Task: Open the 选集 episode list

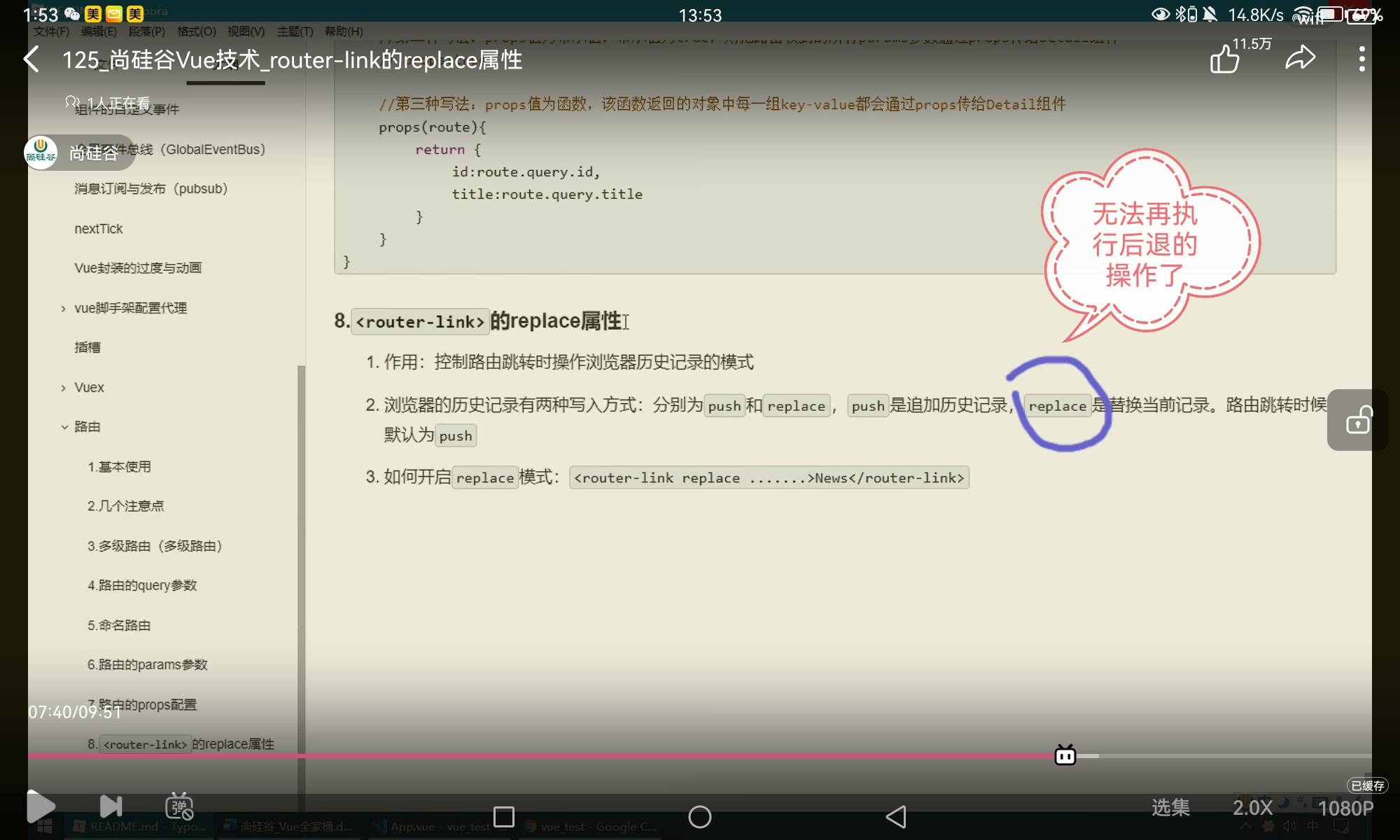Action: click(1170, 808)
